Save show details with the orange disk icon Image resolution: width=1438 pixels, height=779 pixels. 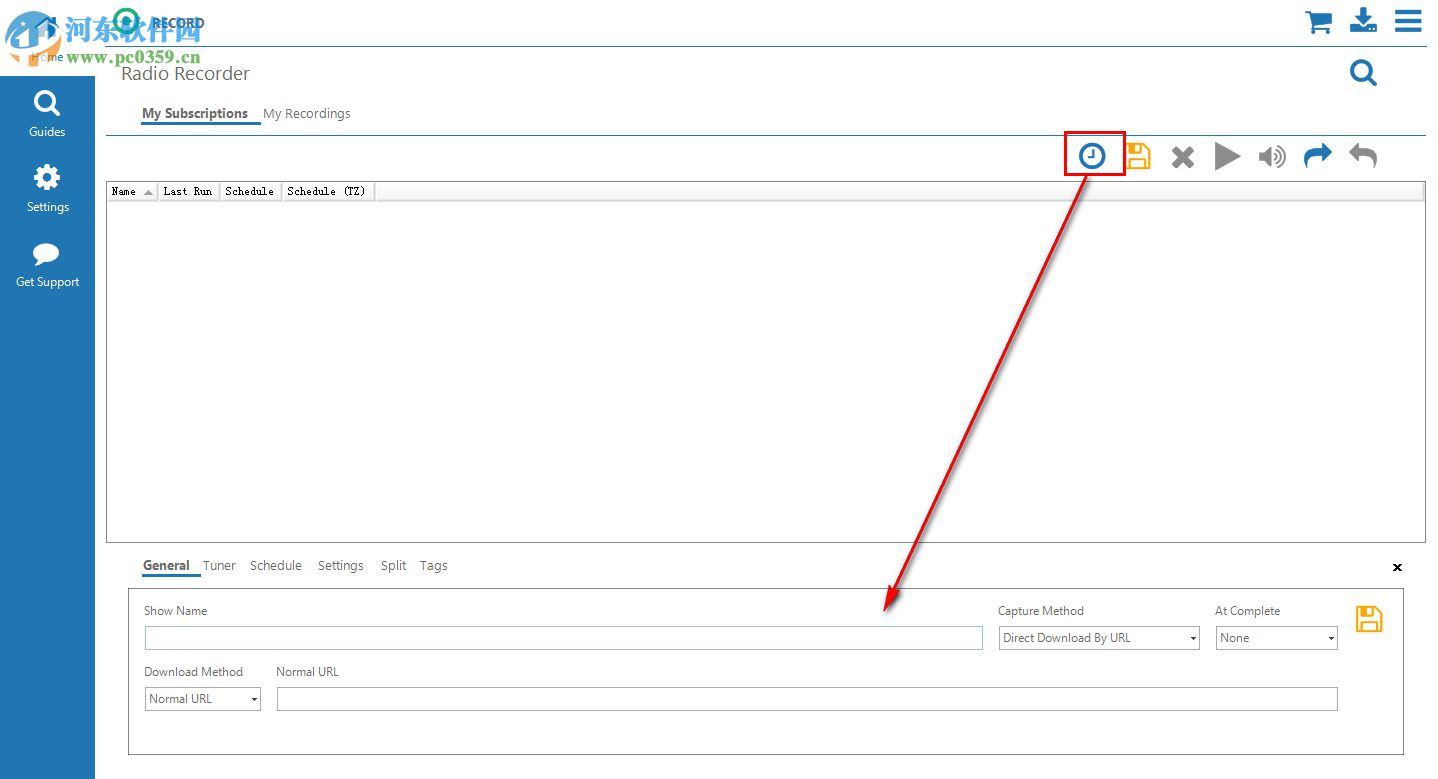click(1369, 619)
